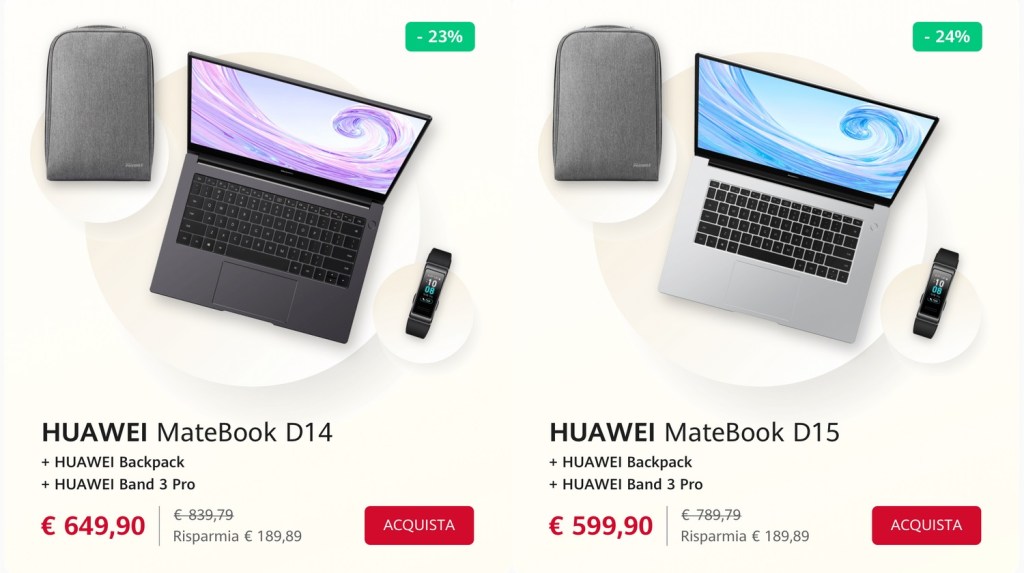Open HUAWEI MateBook D14 product title
Viewport: 1024px width, 573px height.
[187, 432]
